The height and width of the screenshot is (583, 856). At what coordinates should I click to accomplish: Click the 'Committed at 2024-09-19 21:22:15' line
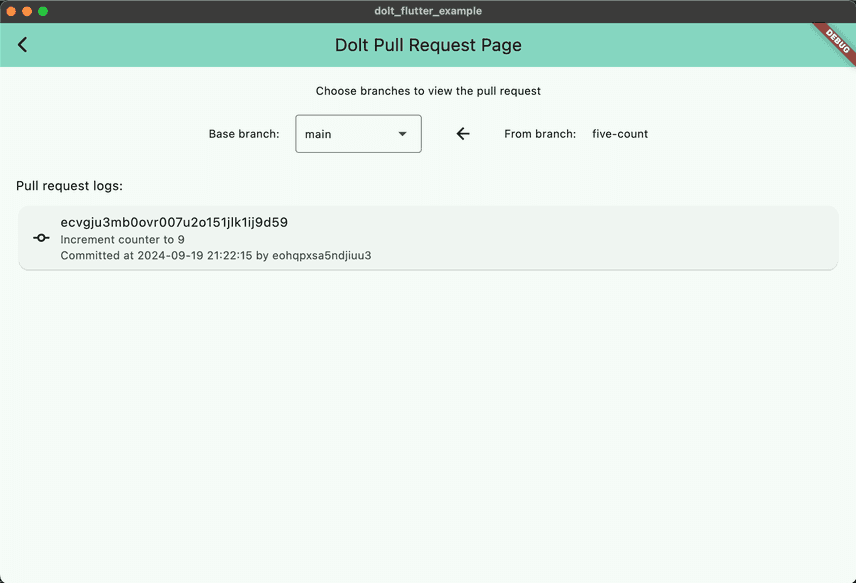tap(216, 255)
